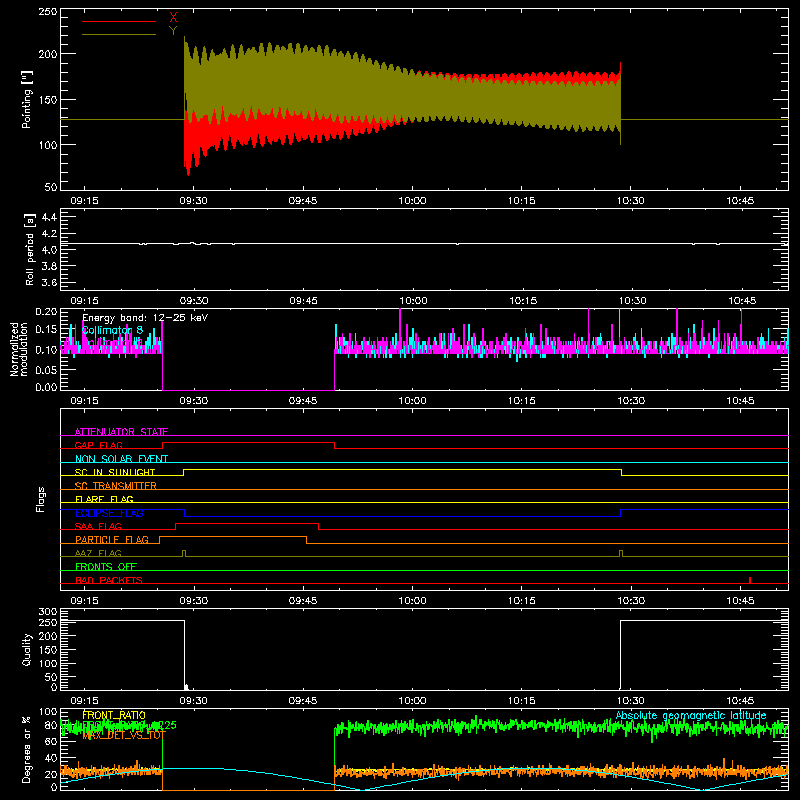This screenshot has width=800, height=800.
Task: Click the SAA_FLAG label
Action: point(98,526)
